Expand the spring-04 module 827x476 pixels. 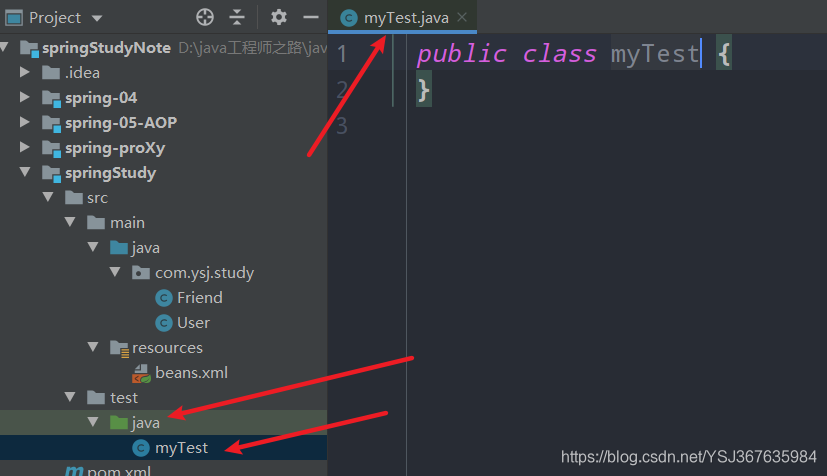coord(24,97)
